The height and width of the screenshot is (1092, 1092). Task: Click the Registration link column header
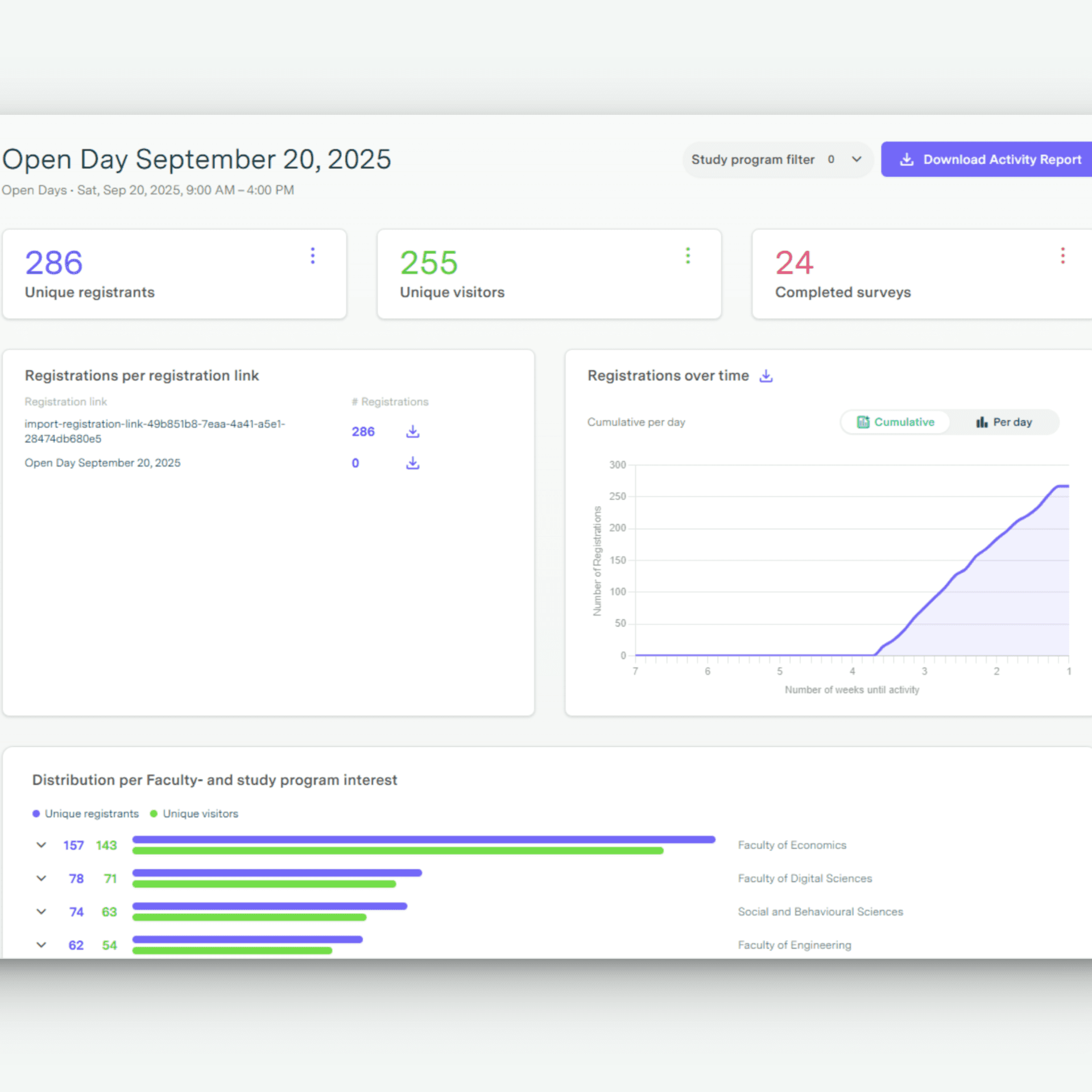tap(65, 402)
